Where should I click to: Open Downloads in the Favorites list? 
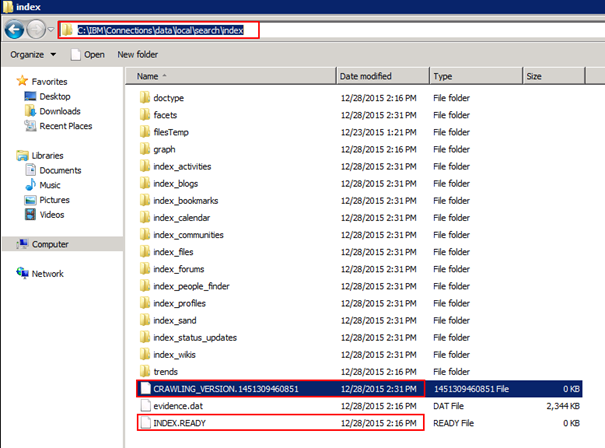(60, 111)
